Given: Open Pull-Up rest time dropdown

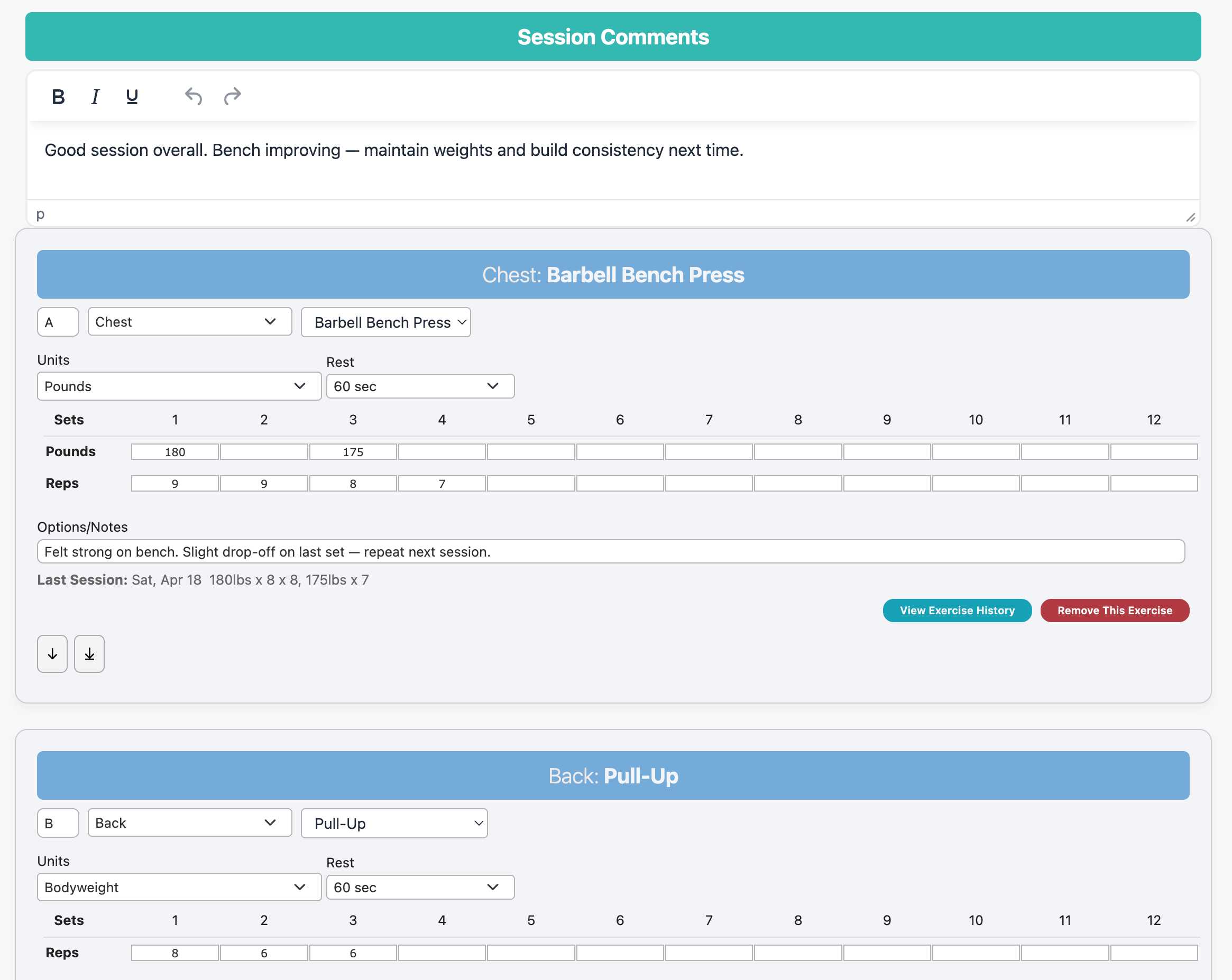Looking at the screenshot, I should (420, 887).
